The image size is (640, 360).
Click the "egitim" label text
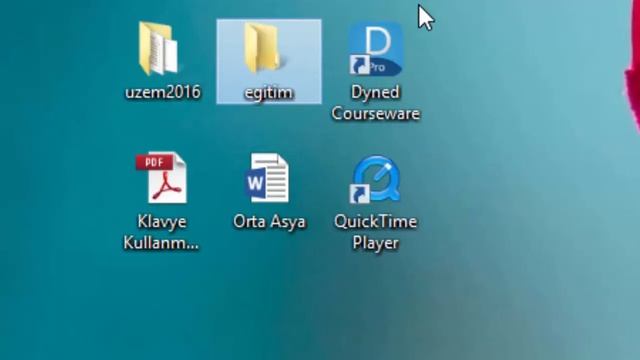[x=268, y=93]
